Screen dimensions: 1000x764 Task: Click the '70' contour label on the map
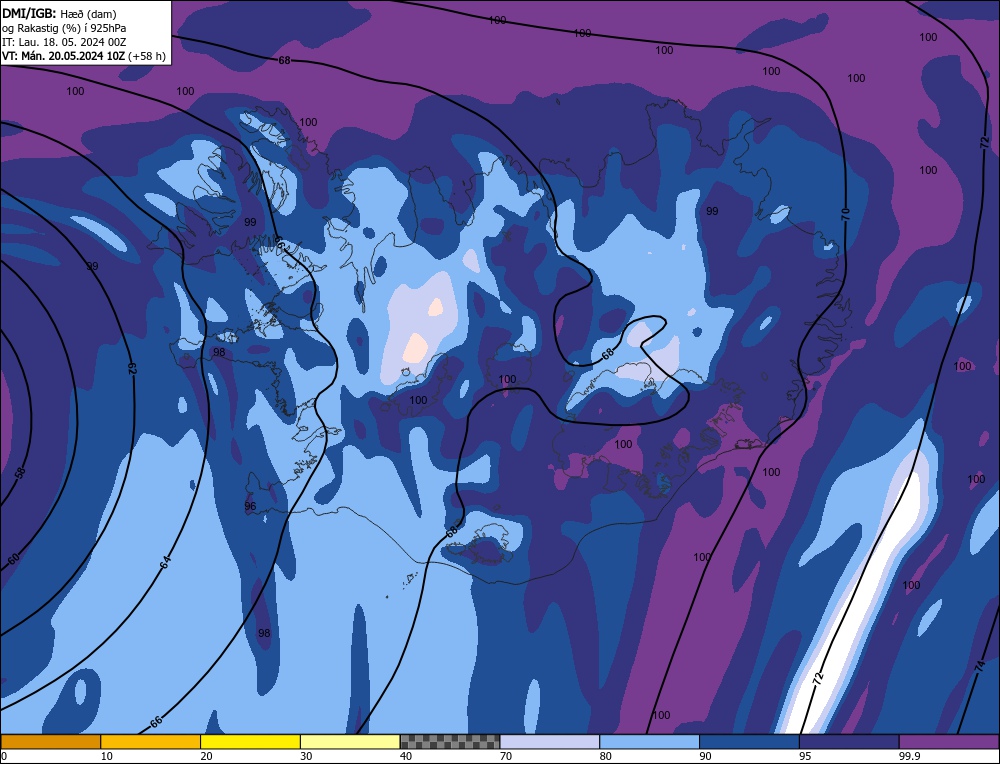pyautogui.click(x=845, y=214)
